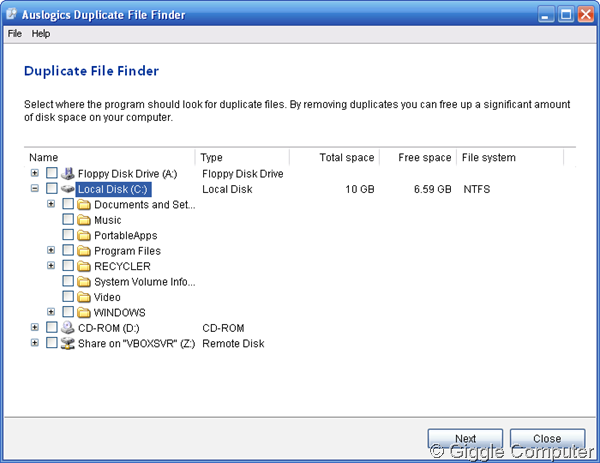
Task: Maximize the Duplicate File Finder window
Action: tap(566, 15)
